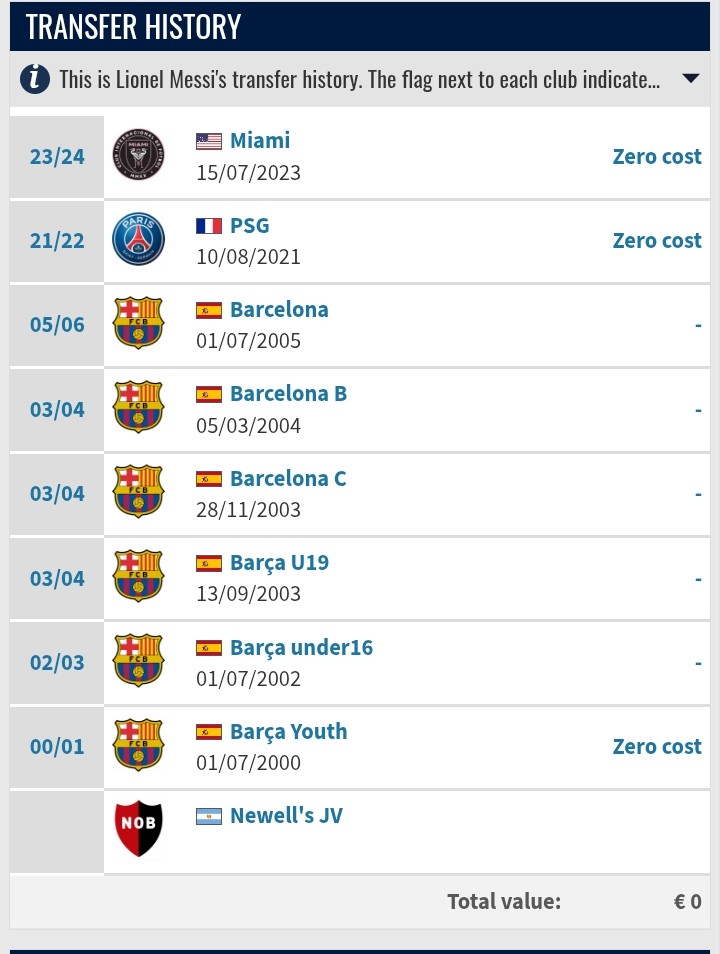Click the USA flag next to Miami
The height and width of the screenshot is (954, 720).
coord(208,141)
